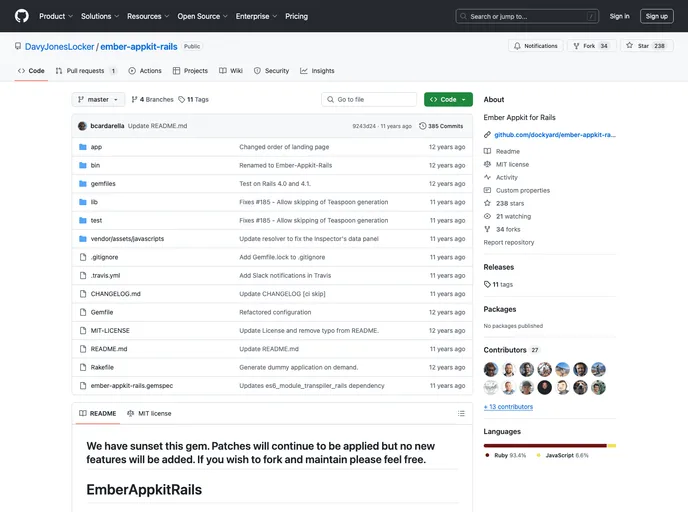This screenshot has width=688, height=512.
Task: Click the Sign in link
Action: [619, 16]
